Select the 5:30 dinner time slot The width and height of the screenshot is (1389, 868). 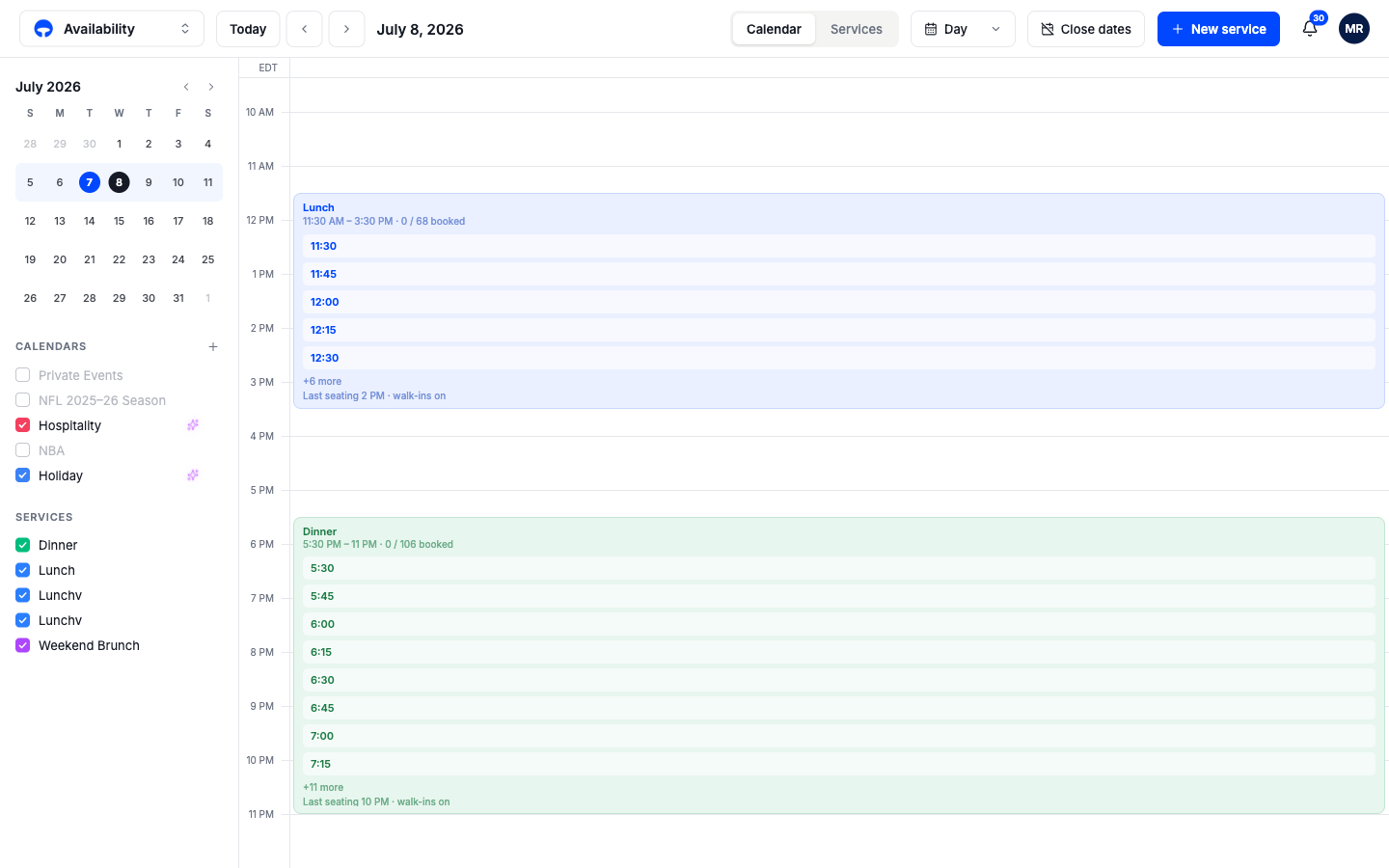tap(838, 568)
